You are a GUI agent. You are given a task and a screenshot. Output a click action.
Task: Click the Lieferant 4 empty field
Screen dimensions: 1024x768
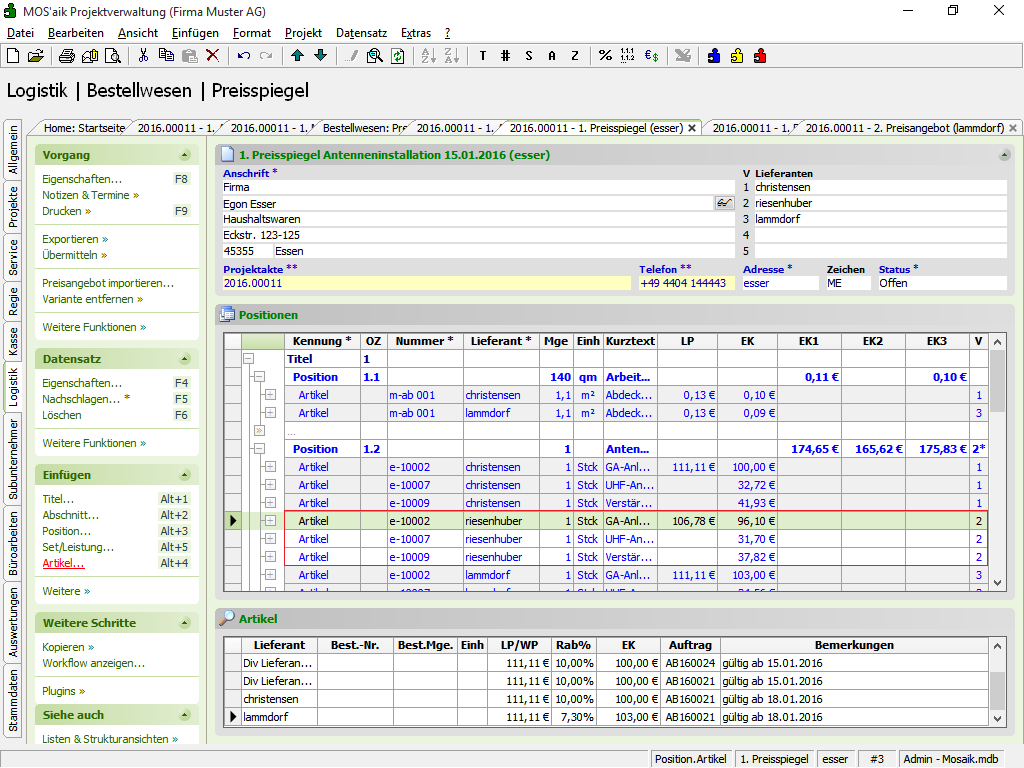click(x=880, y=234)
